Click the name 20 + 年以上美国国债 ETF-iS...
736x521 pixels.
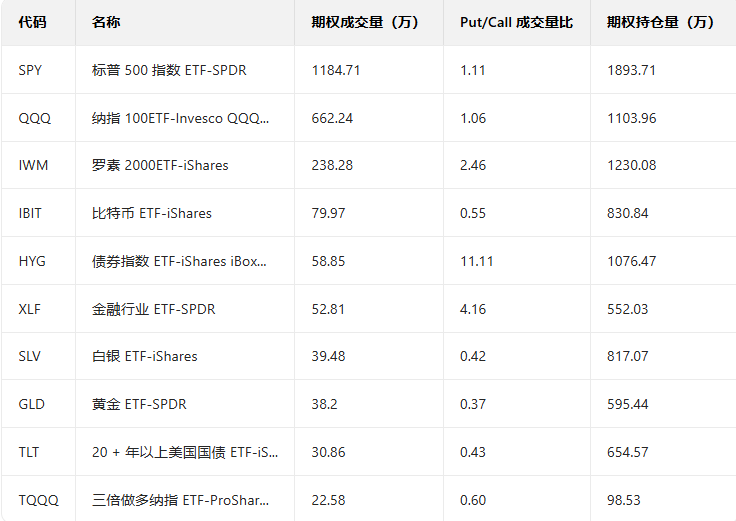(x=185, y=452)
